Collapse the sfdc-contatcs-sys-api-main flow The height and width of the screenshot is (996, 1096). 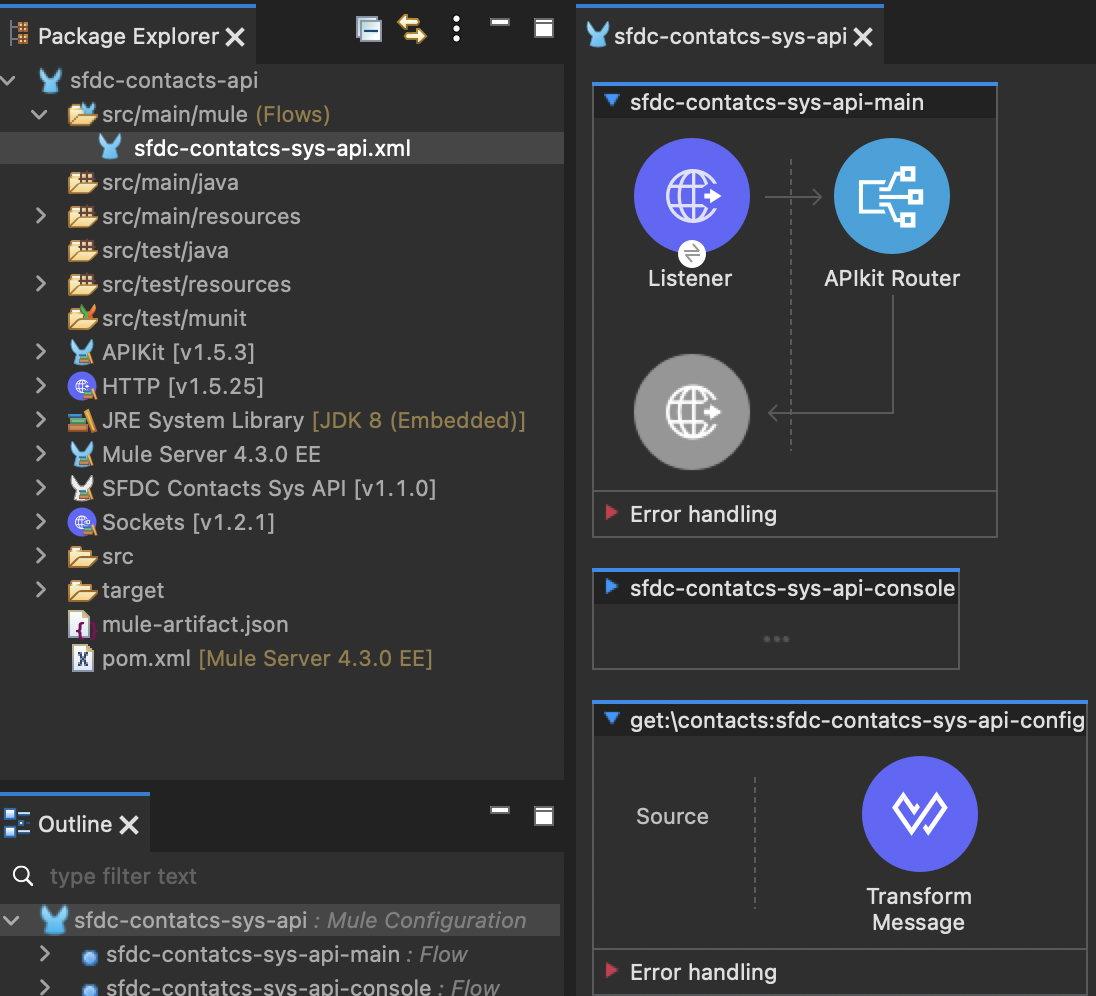coord(612,101)
